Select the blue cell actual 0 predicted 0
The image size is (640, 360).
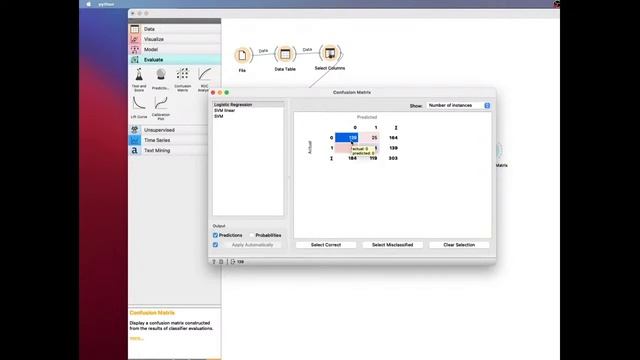click(x=347, y=138)
